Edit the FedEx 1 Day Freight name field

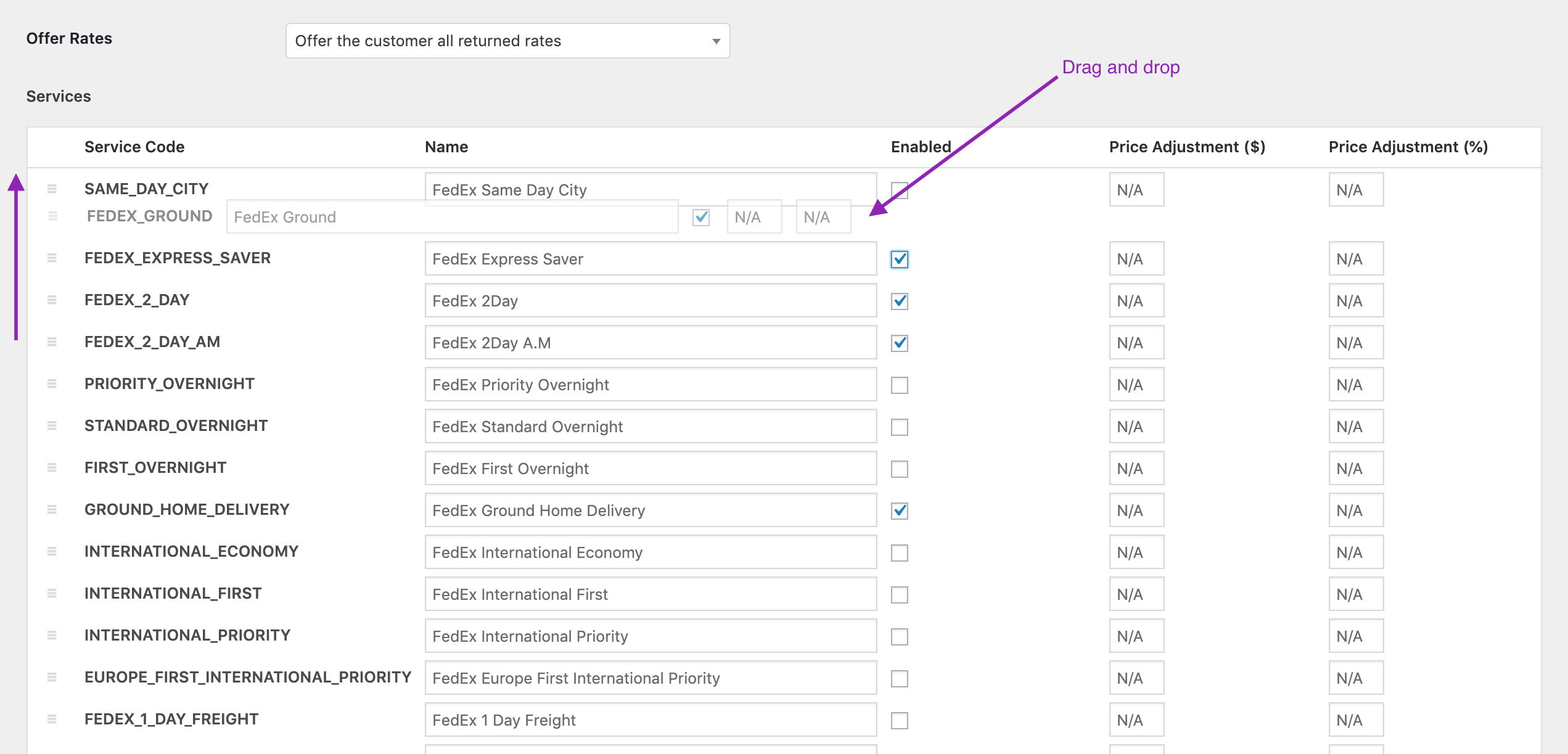click(x=651, y=719)
